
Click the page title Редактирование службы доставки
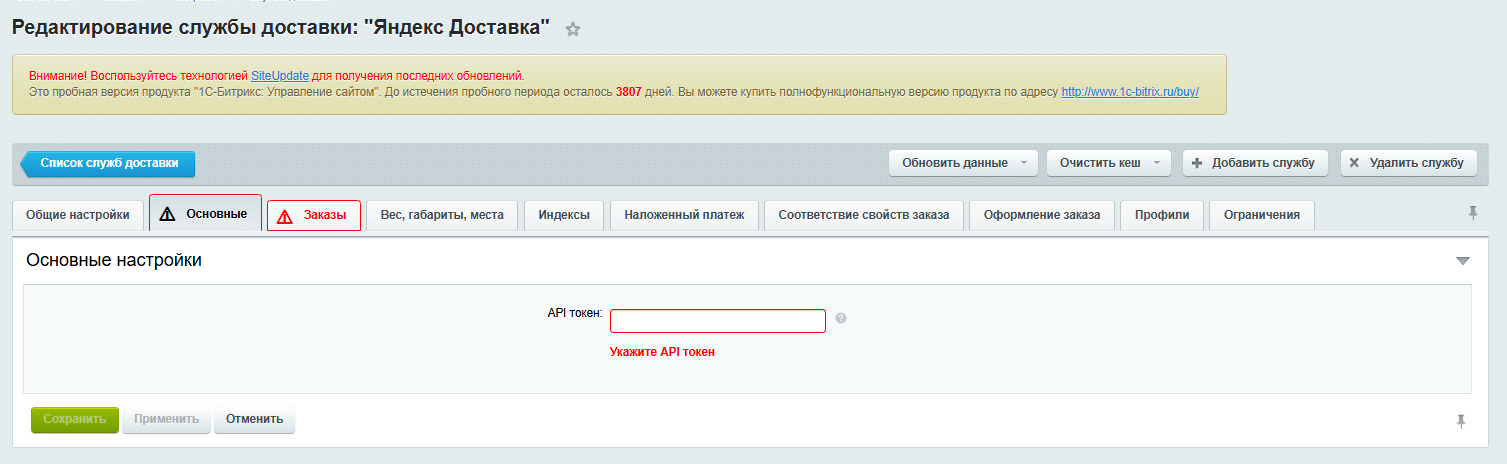pos(281,28)
